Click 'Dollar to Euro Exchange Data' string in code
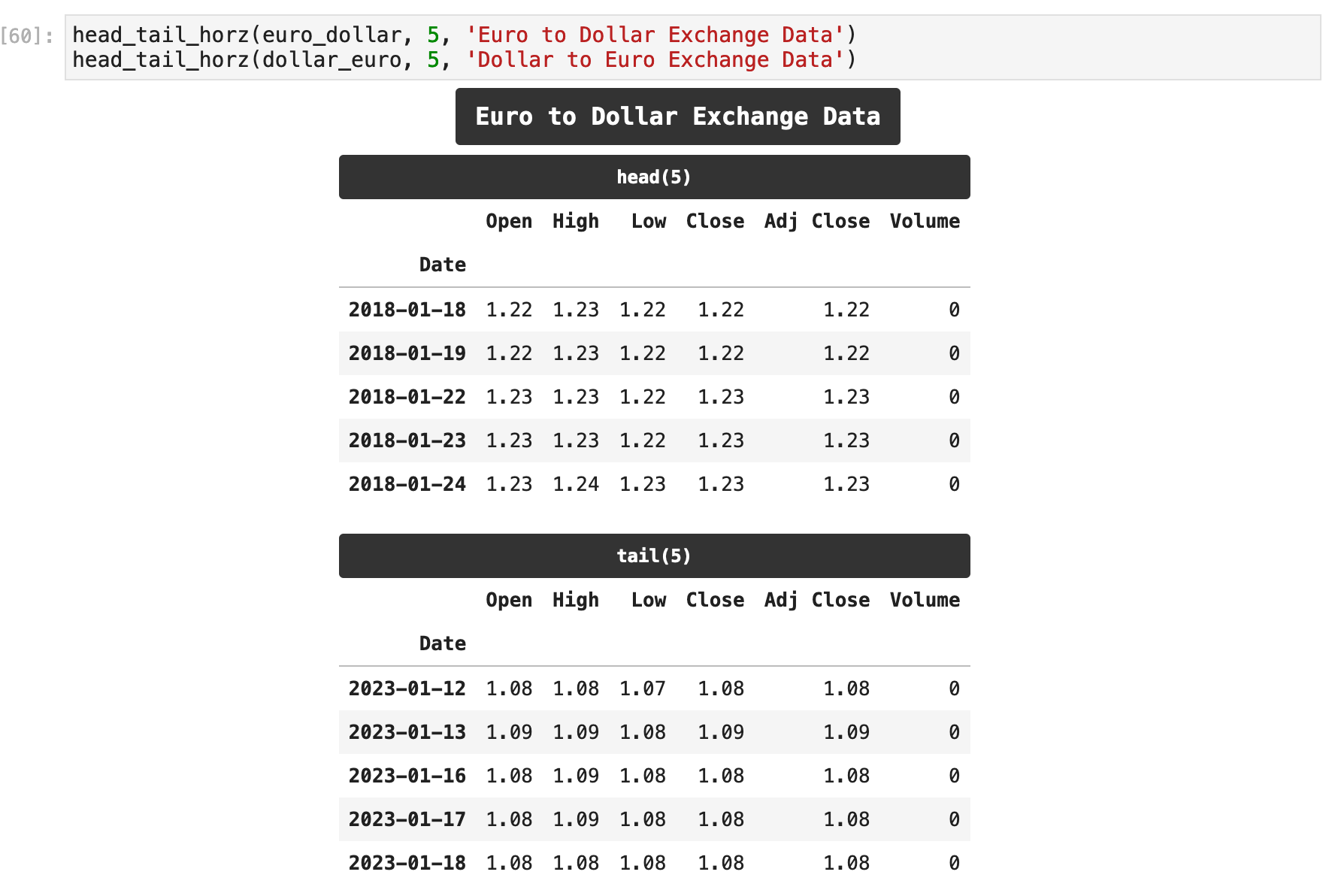 tap(655, 59)
